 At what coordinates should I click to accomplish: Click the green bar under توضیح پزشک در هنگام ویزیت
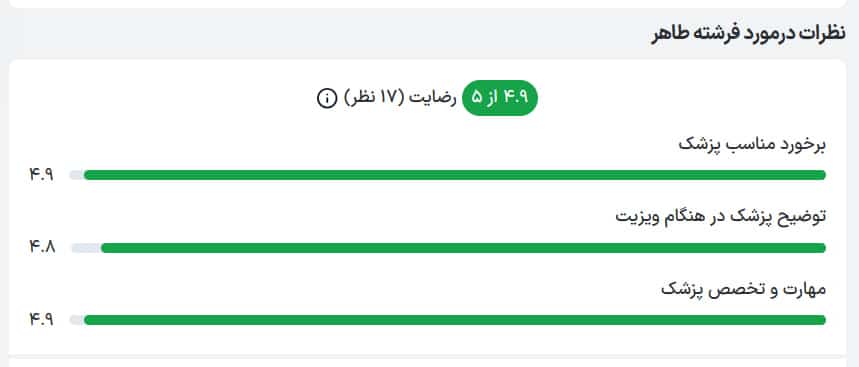point(463,248)
